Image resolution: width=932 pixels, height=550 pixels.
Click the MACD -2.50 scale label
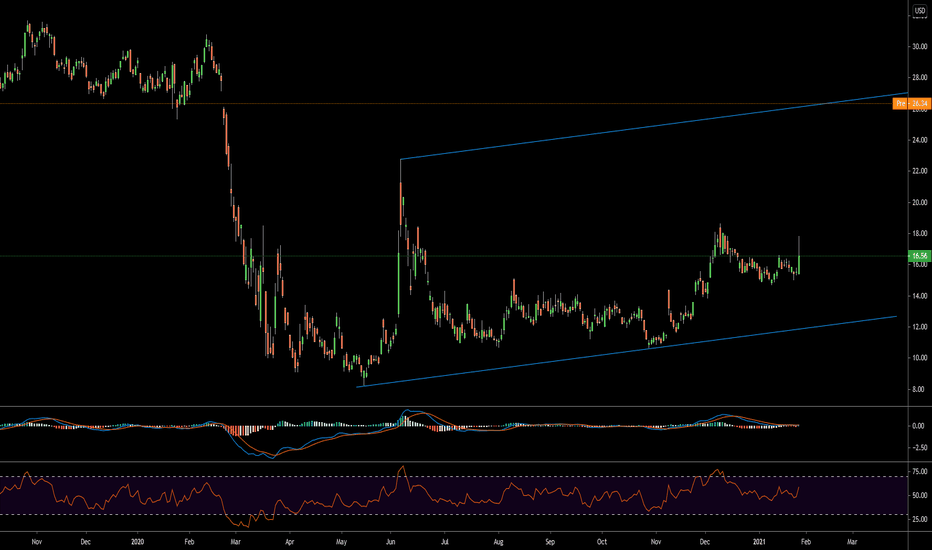918,447
